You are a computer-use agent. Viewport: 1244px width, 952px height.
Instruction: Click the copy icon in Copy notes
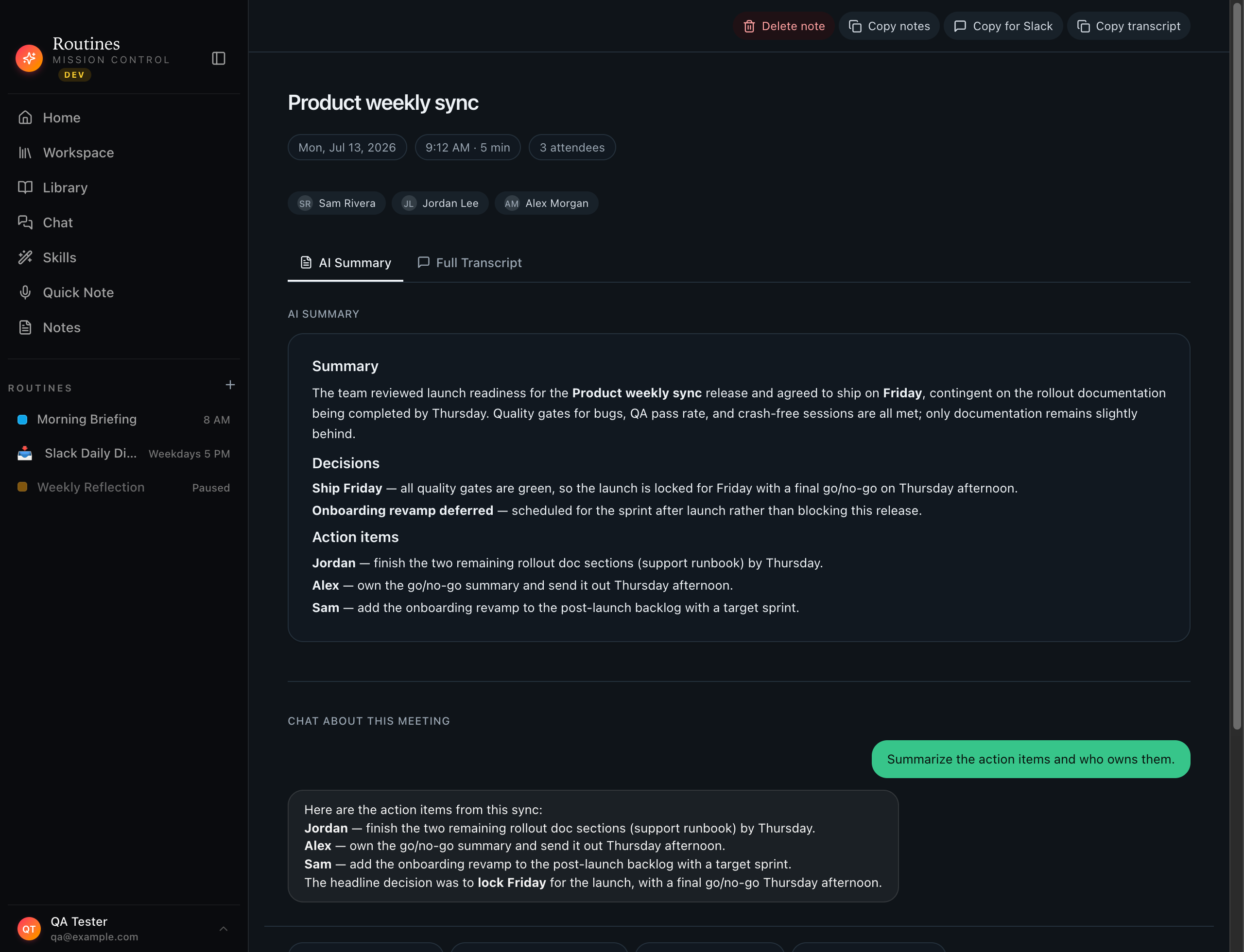855,26
